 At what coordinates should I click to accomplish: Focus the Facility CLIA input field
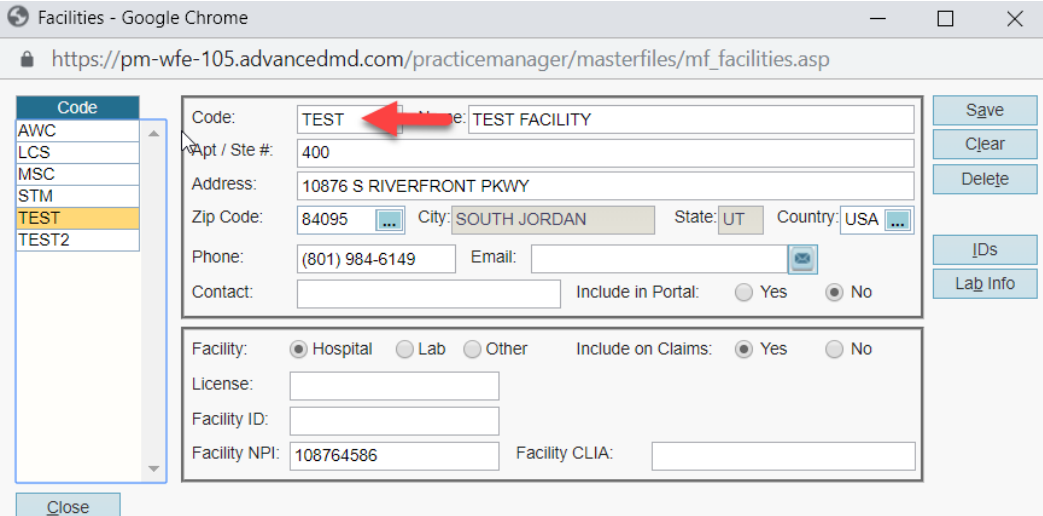click(x=782, y=456)
